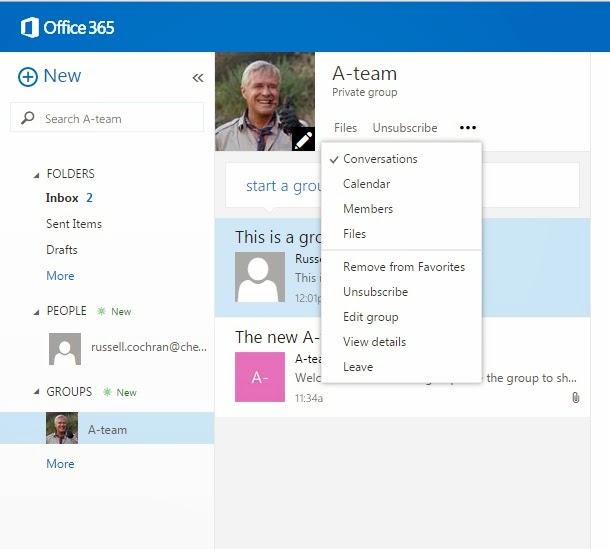Click the grey avatar in group conversation
610x549 pixels.
260,277
